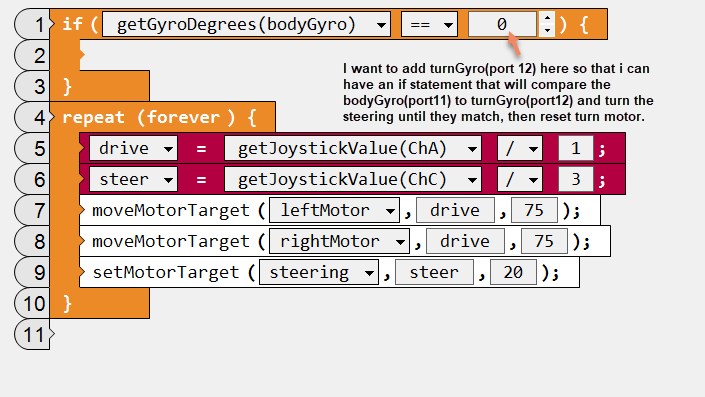Image resolution: width=705 pixels, height=397 pixels.
Task: Click the steer position field on line 9
Action: [434, 272]
